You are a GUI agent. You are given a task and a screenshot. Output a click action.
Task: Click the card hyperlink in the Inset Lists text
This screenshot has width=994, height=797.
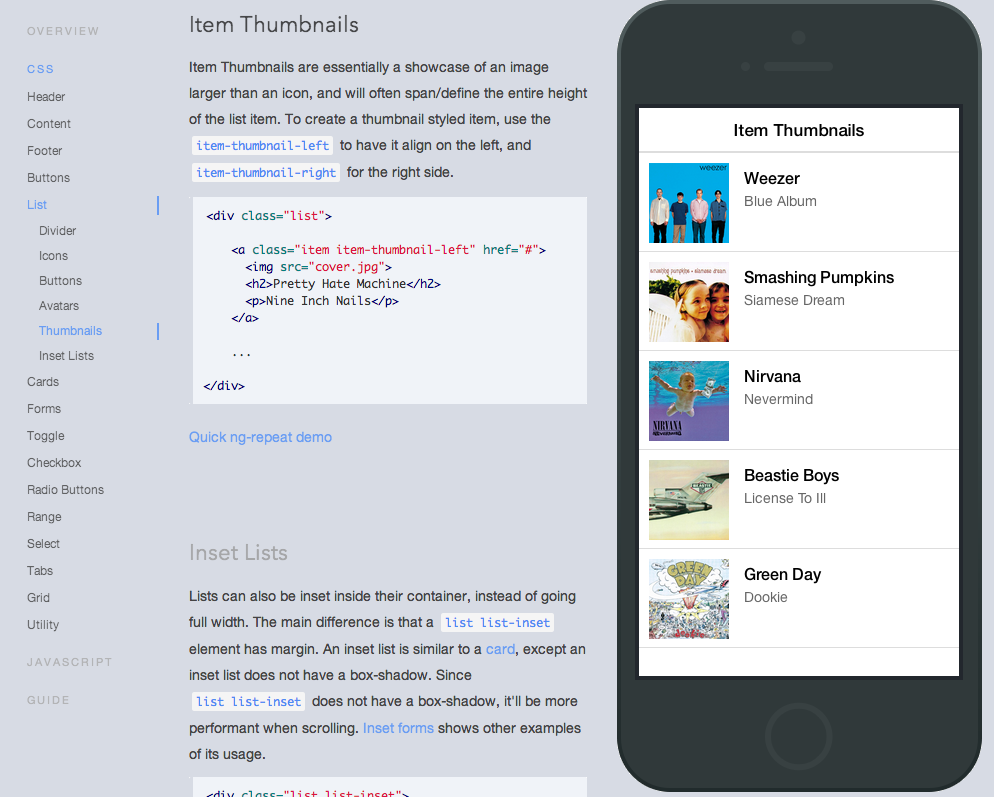point(500,648)
